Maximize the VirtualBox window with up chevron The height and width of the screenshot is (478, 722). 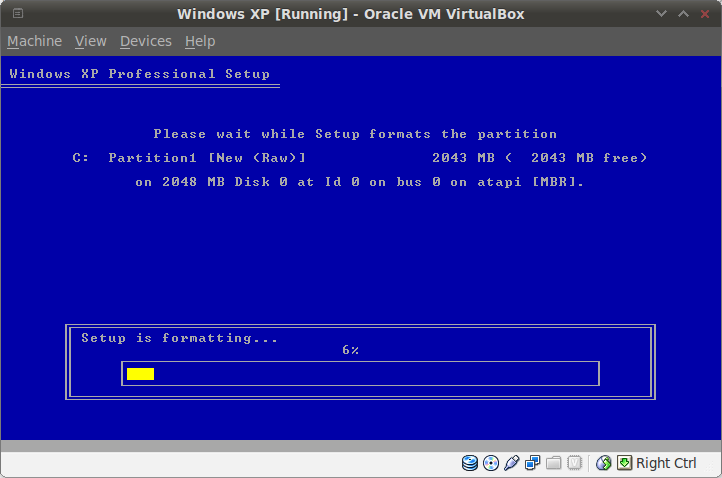click(683, 13)
